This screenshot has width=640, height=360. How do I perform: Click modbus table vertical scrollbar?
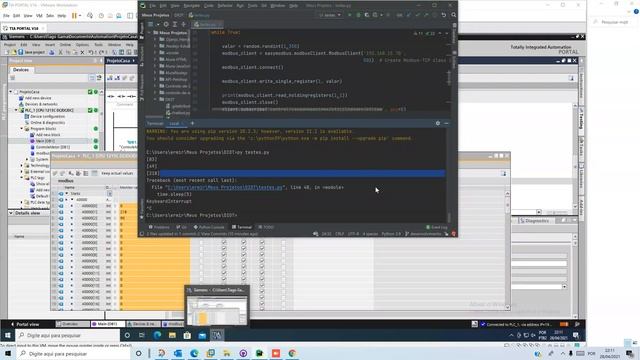tap(507, 250)
